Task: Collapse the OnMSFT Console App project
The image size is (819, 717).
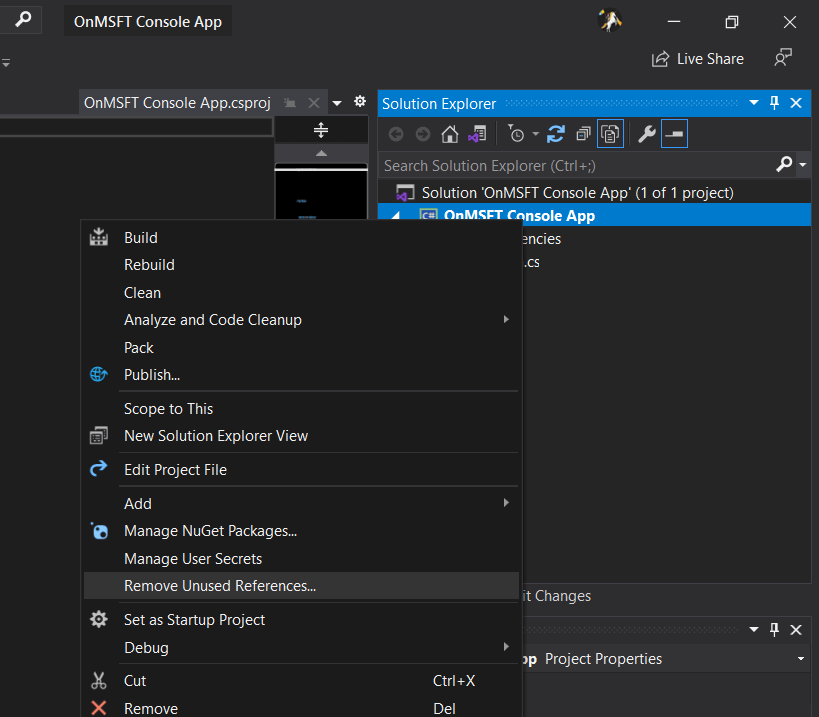Action: pos(396,215)
